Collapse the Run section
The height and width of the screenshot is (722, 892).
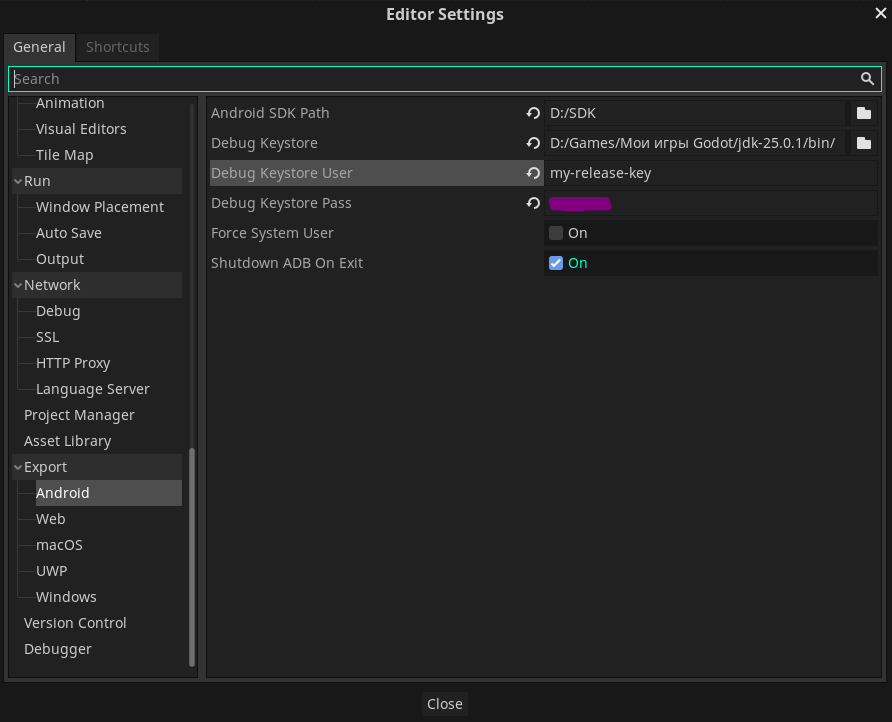(17, 181)
